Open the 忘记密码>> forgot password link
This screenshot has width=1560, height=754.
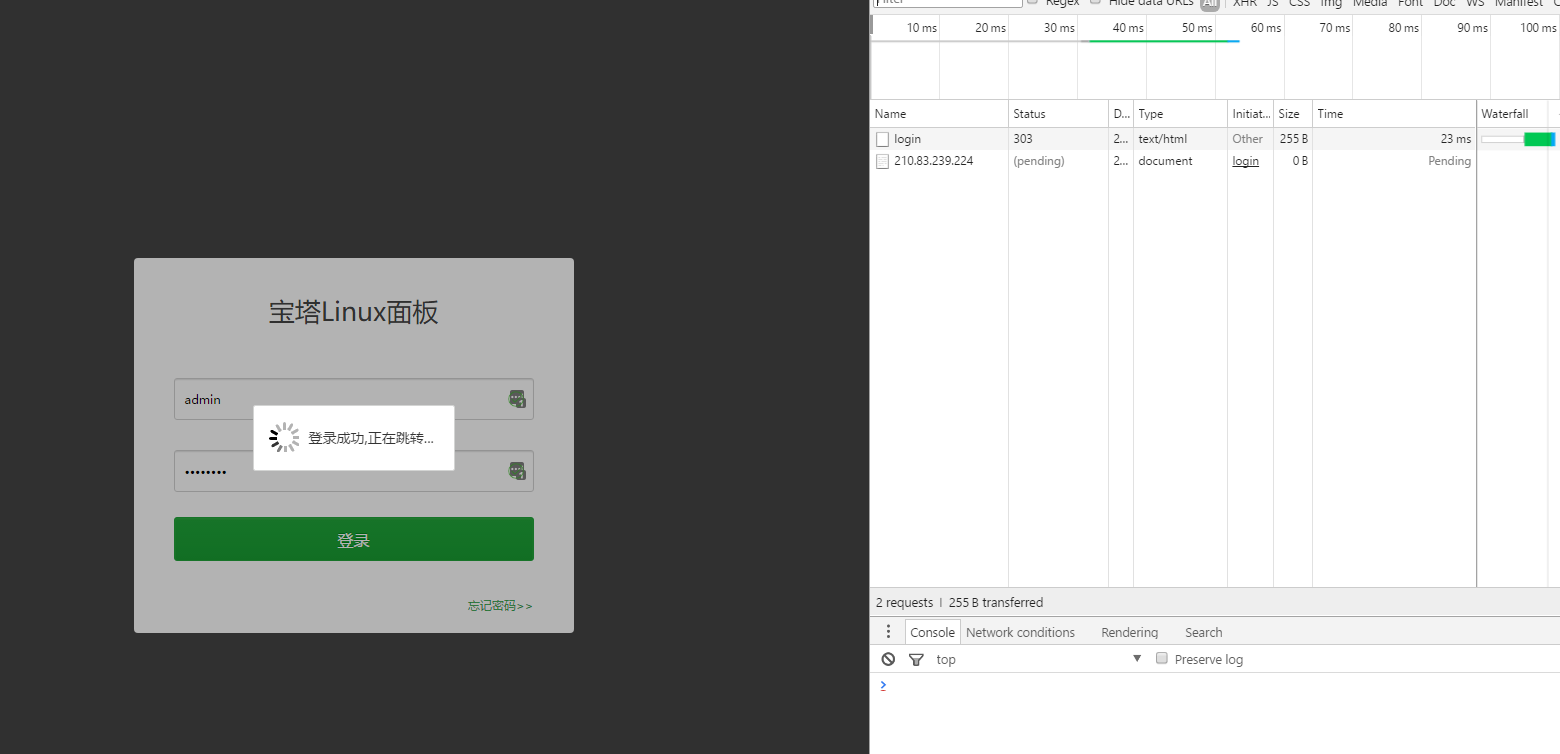tap(500, 606)
